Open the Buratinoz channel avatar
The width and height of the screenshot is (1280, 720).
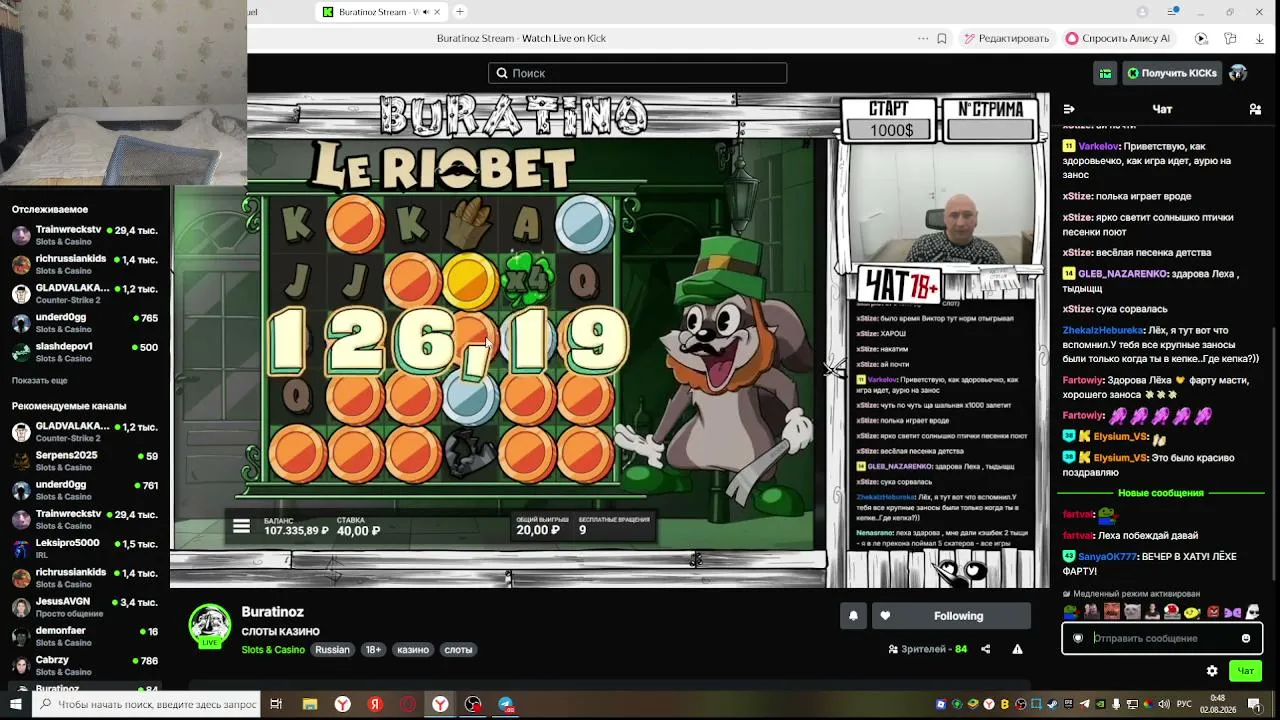pos(210,626)
